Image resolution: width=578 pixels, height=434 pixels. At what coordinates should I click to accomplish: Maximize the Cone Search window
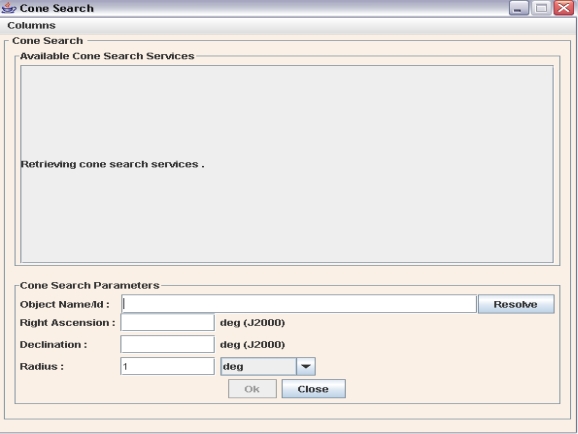pos(541,8)
